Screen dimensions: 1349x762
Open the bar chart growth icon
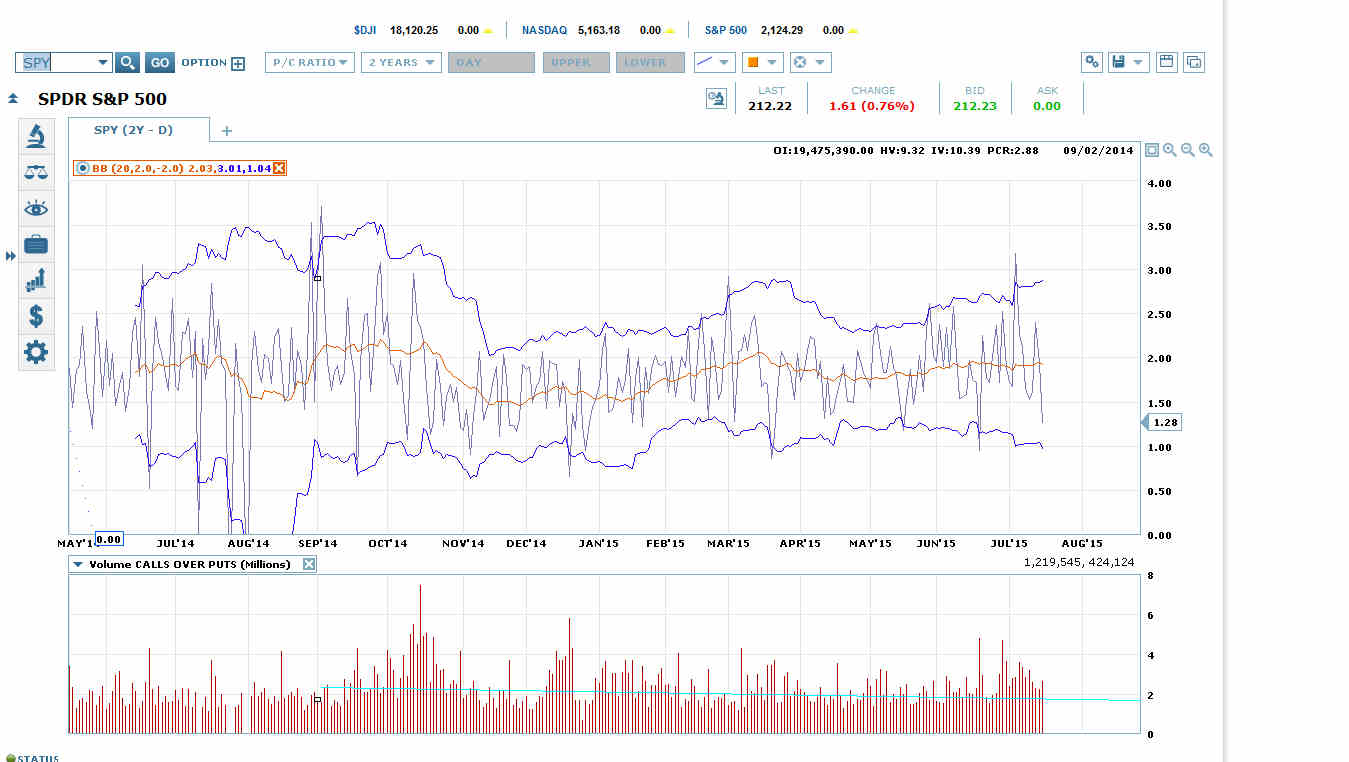click(36, 280)
